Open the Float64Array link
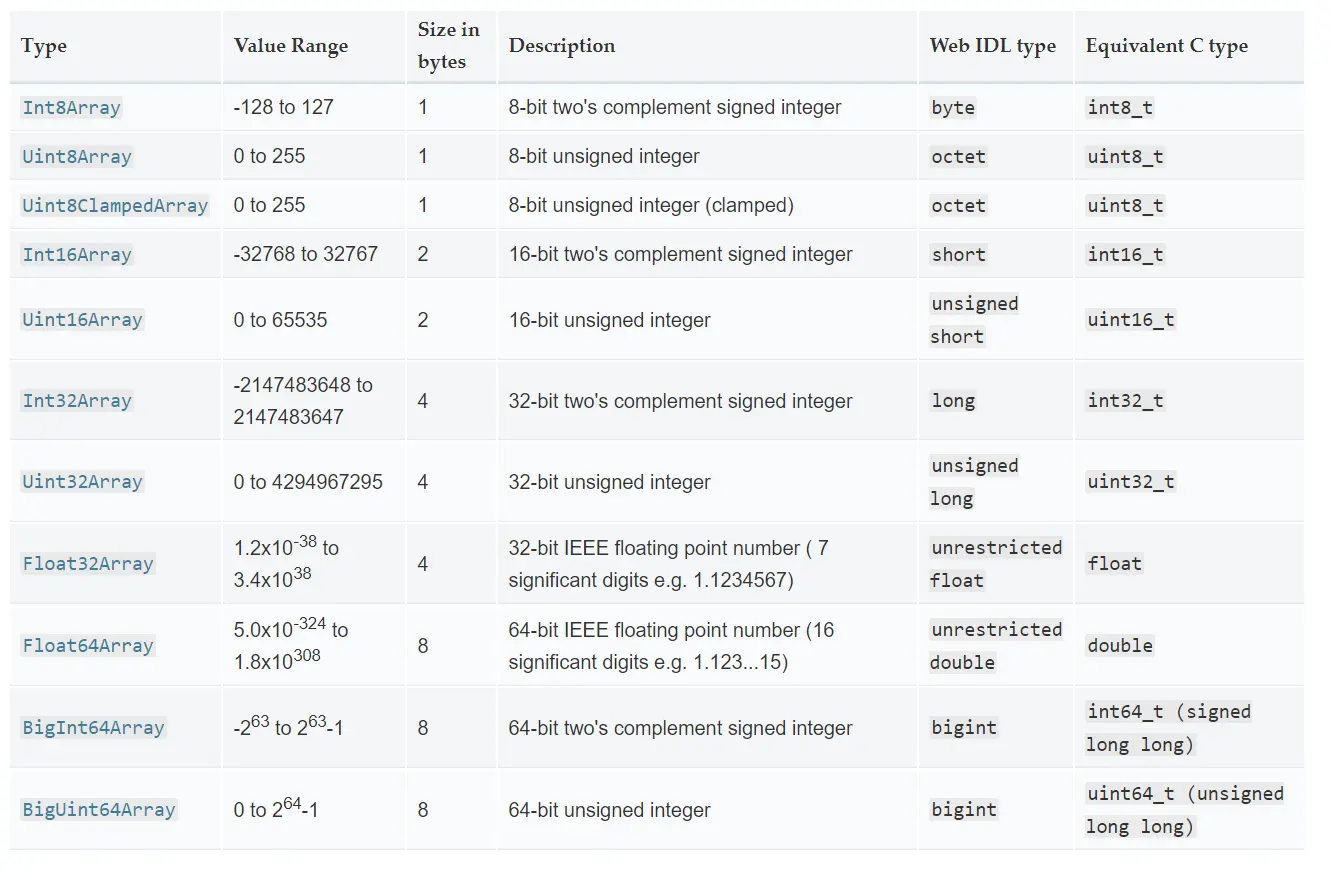The width and height of the screenshot is (1333, 873). pyautogui.click(x=88, y=646)
